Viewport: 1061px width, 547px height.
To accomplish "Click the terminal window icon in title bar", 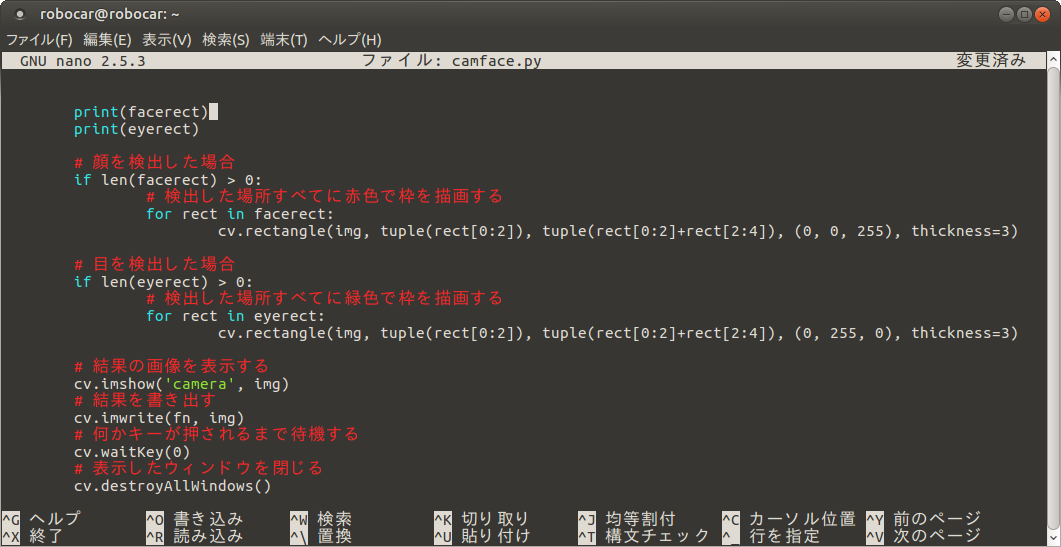I will (19, 14).
